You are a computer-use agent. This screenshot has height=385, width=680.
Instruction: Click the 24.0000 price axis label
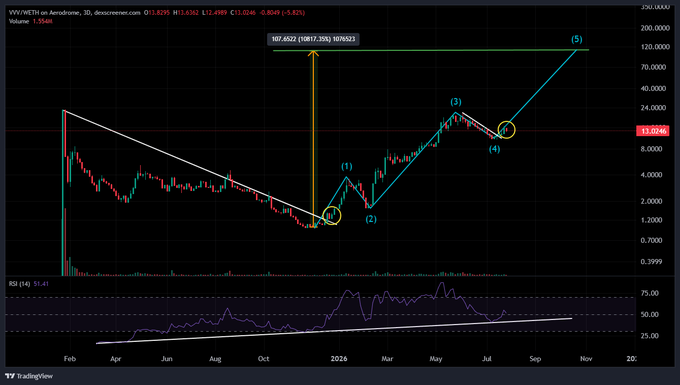(x=653, y=108)
